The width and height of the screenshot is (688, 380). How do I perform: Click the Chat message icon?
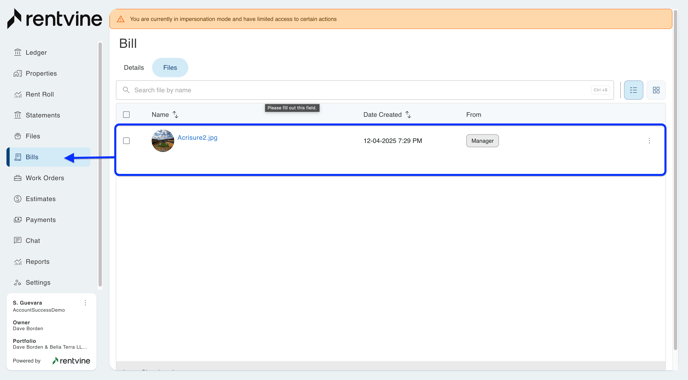18,240
